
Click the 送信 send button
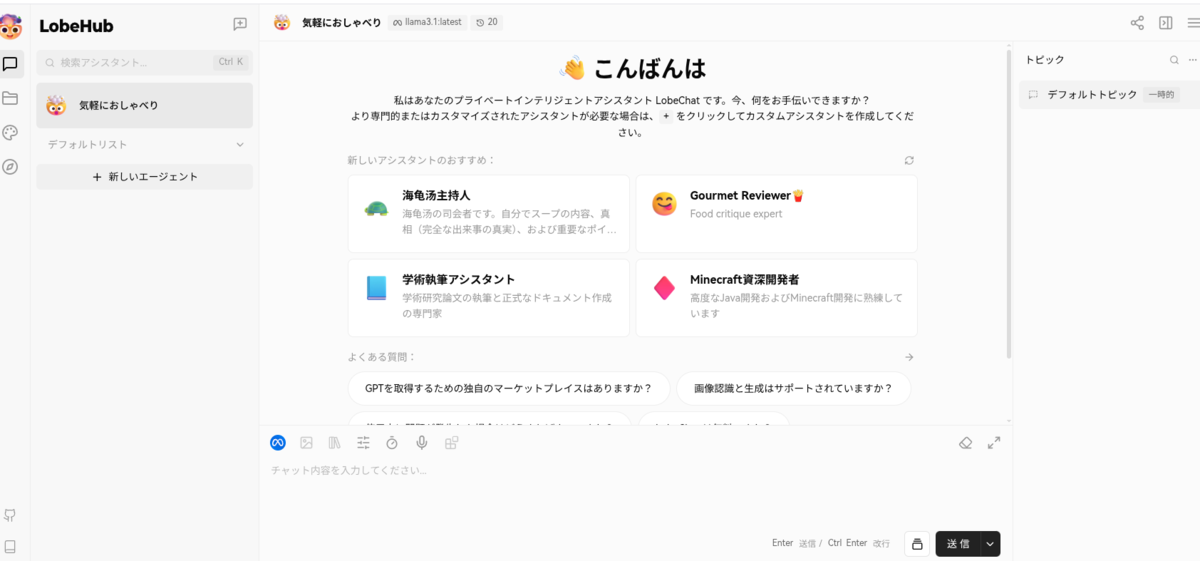pos(958,544)
